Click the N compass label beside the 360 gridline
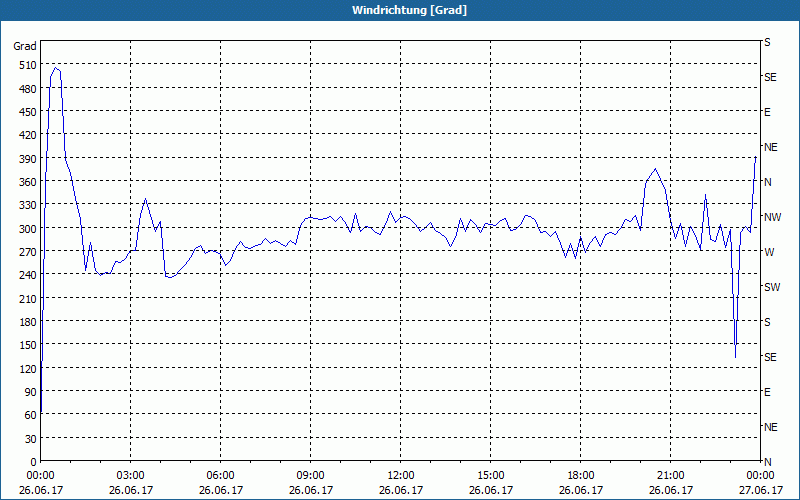The image size is (800, 500). pyautogui.click(x=768, y=182)
